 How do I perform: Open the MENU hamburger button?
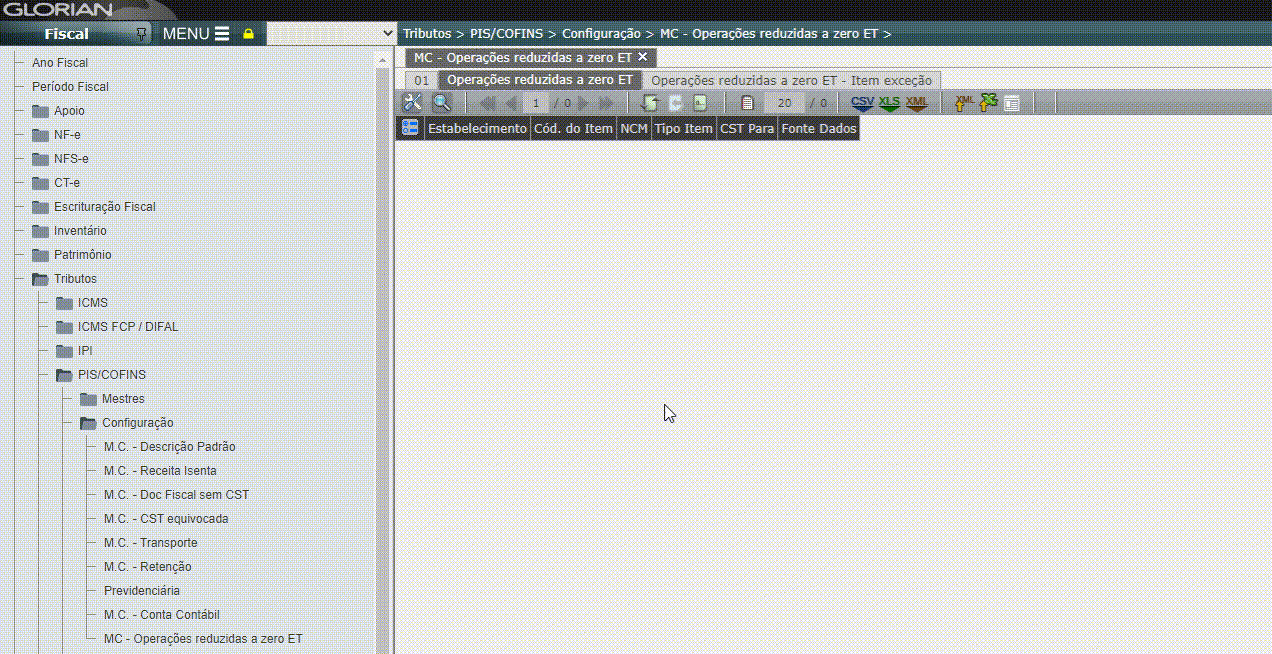point(196,34)
